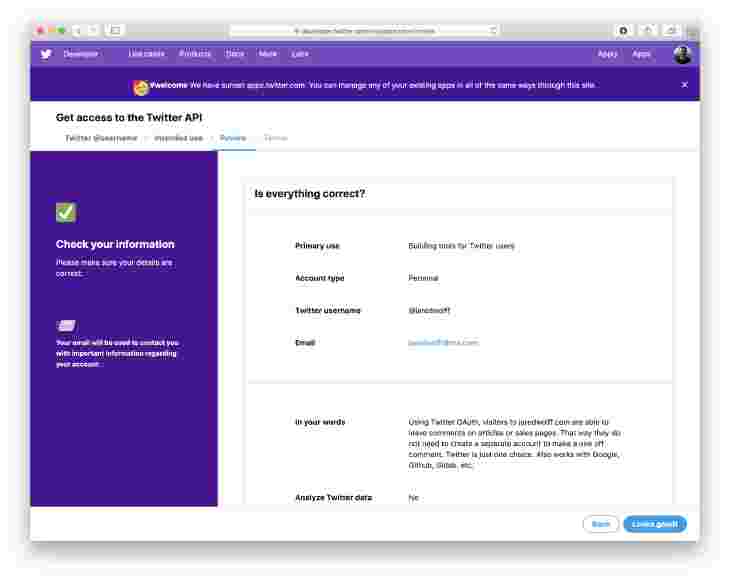Focus the Safari address bar
Image resolution: width=730 pixels, height=581 pixels.
coord(364,31)
